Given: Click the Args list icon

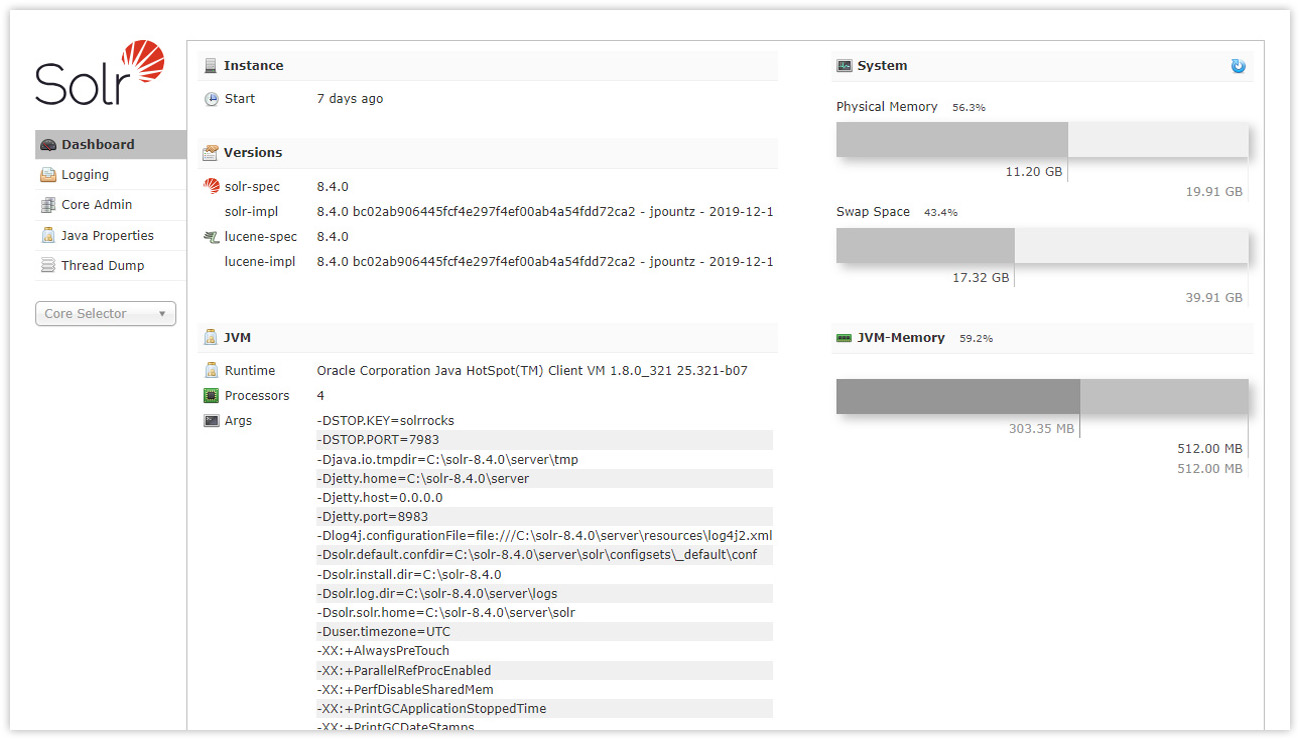Looking at the screenshot, I should point(210,420).
